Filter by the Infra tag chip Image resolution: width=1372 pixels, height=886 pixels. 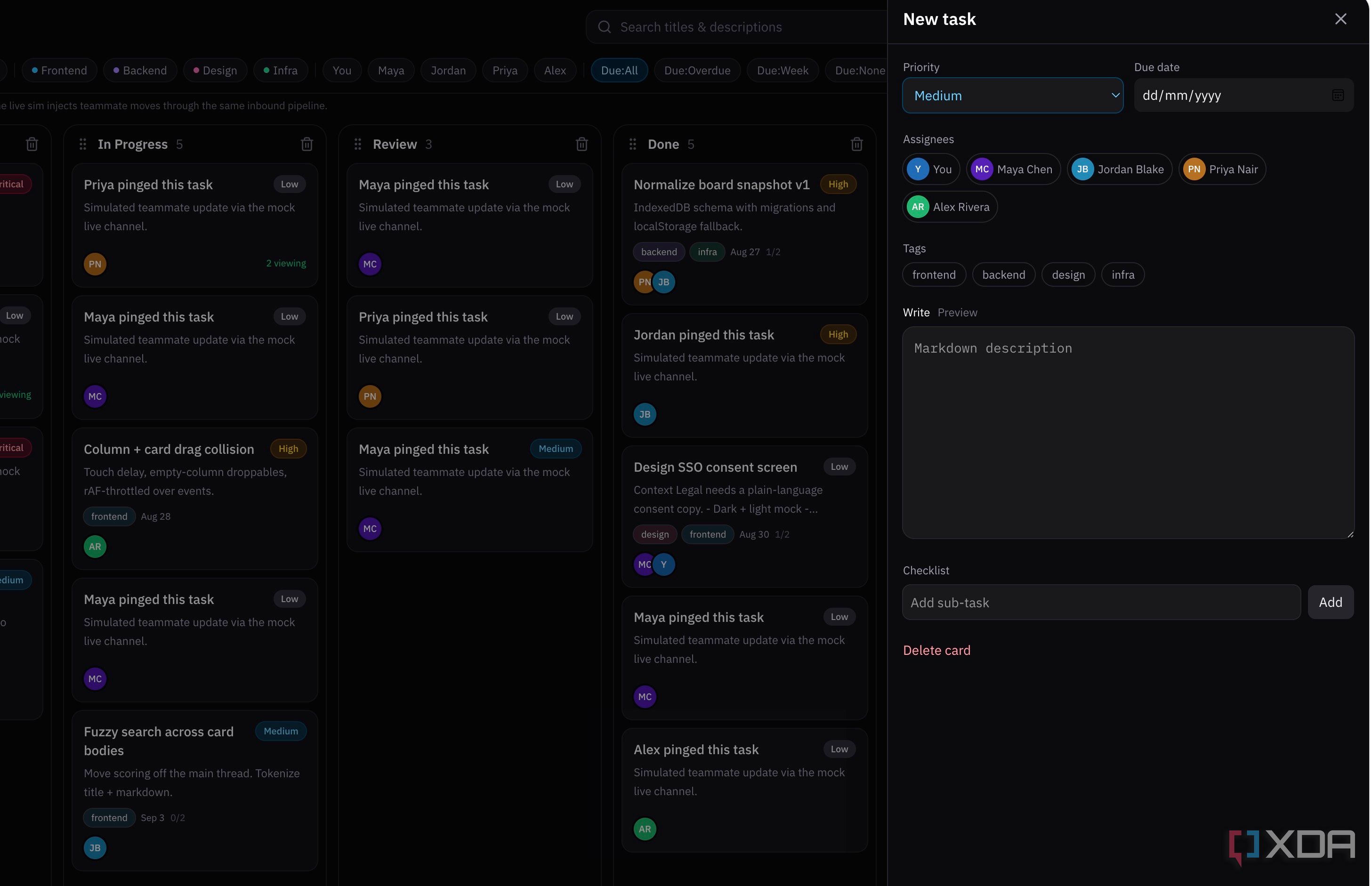(x=281, y=70)
